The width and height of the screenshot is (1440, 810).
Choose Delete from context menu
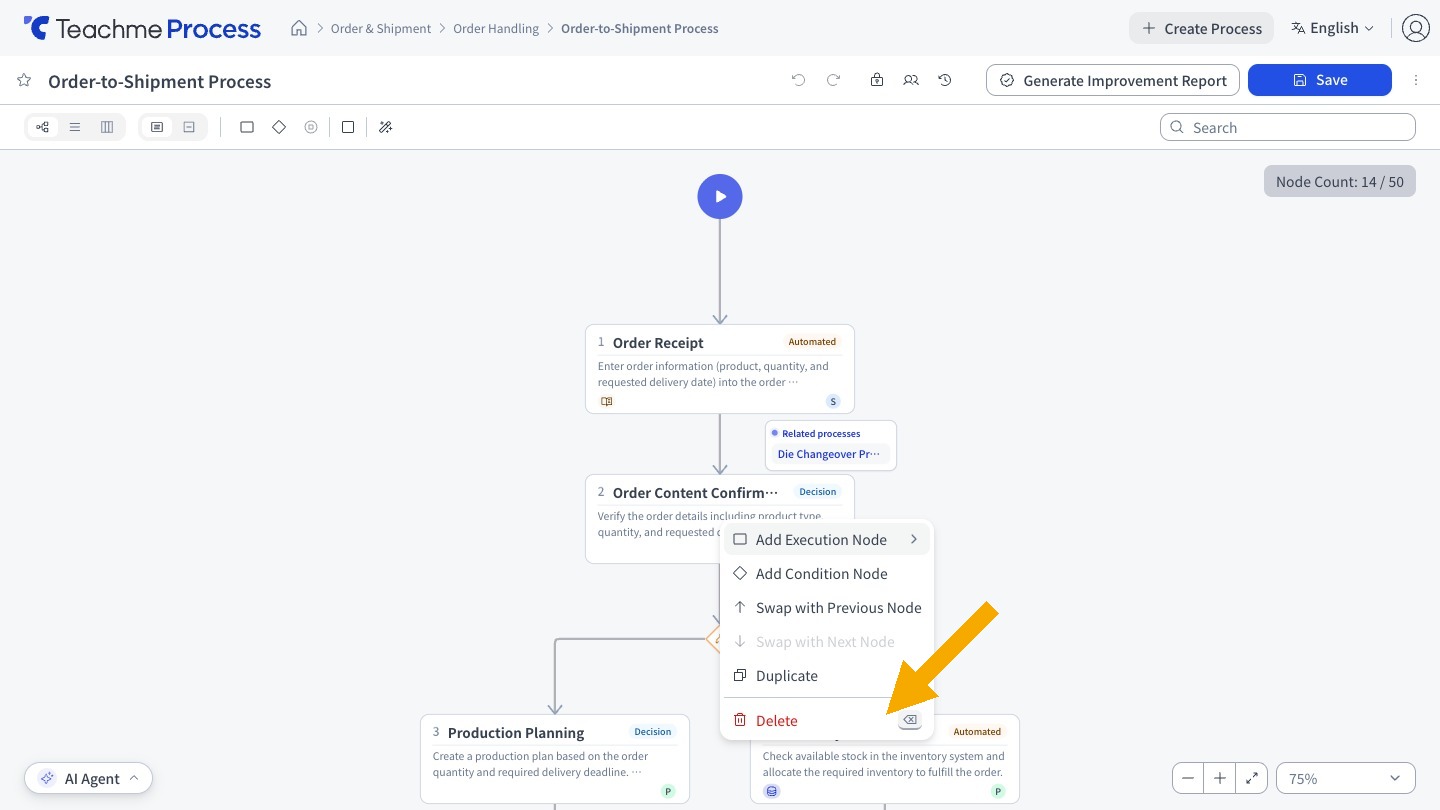pos(827,720)
